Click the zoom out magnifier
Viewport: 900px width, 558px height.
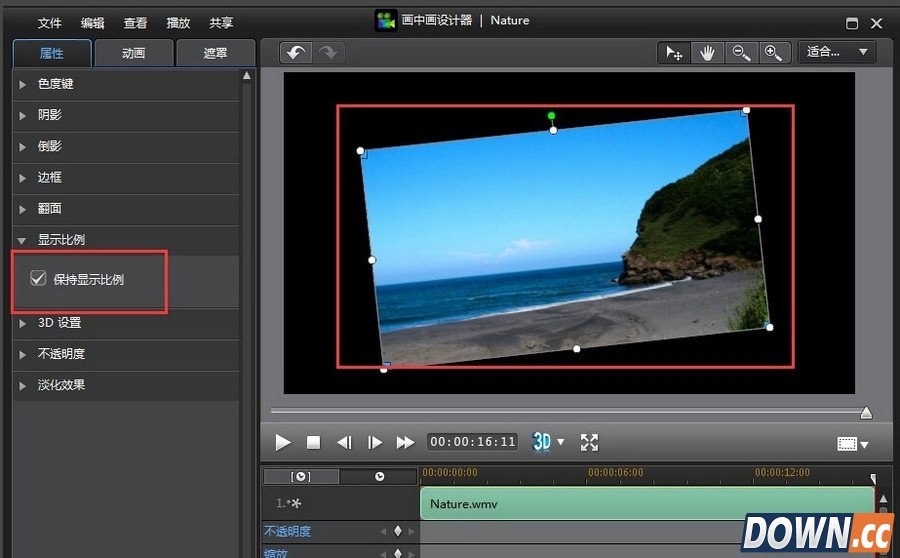(740, 53)
